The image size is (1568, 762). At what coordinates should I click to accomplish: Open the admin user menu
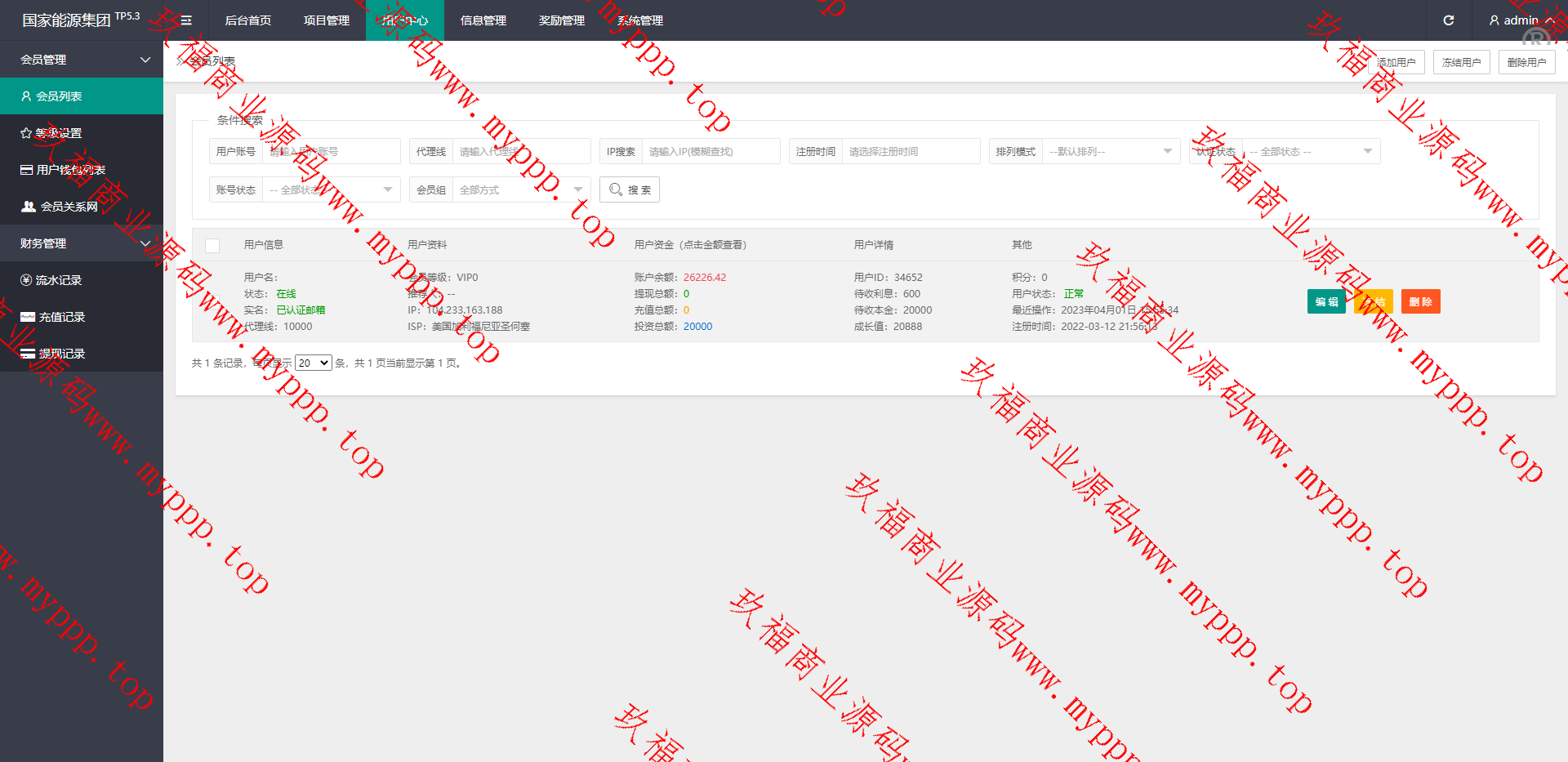point(1520,20)
